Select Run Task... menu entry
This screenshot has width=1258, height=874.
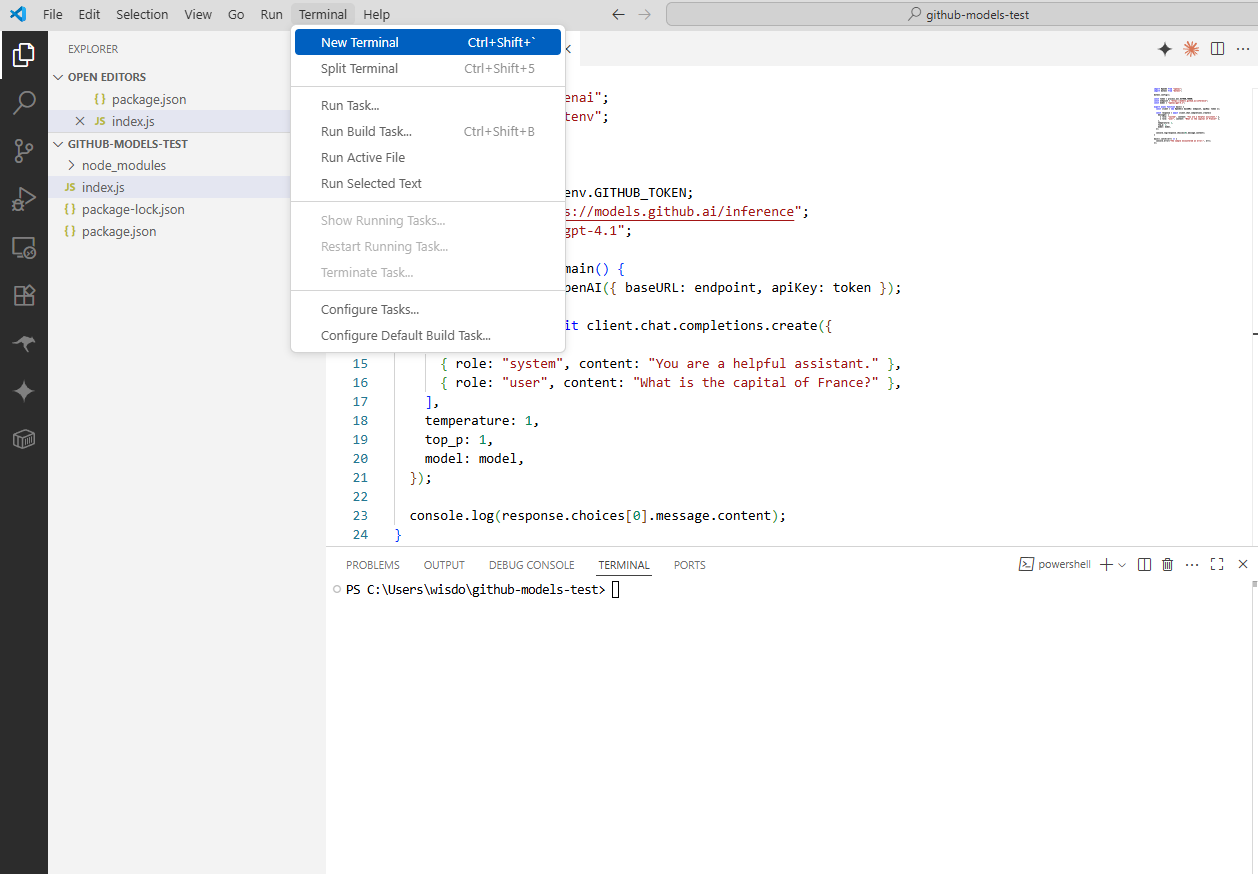(x=428, y=106)
